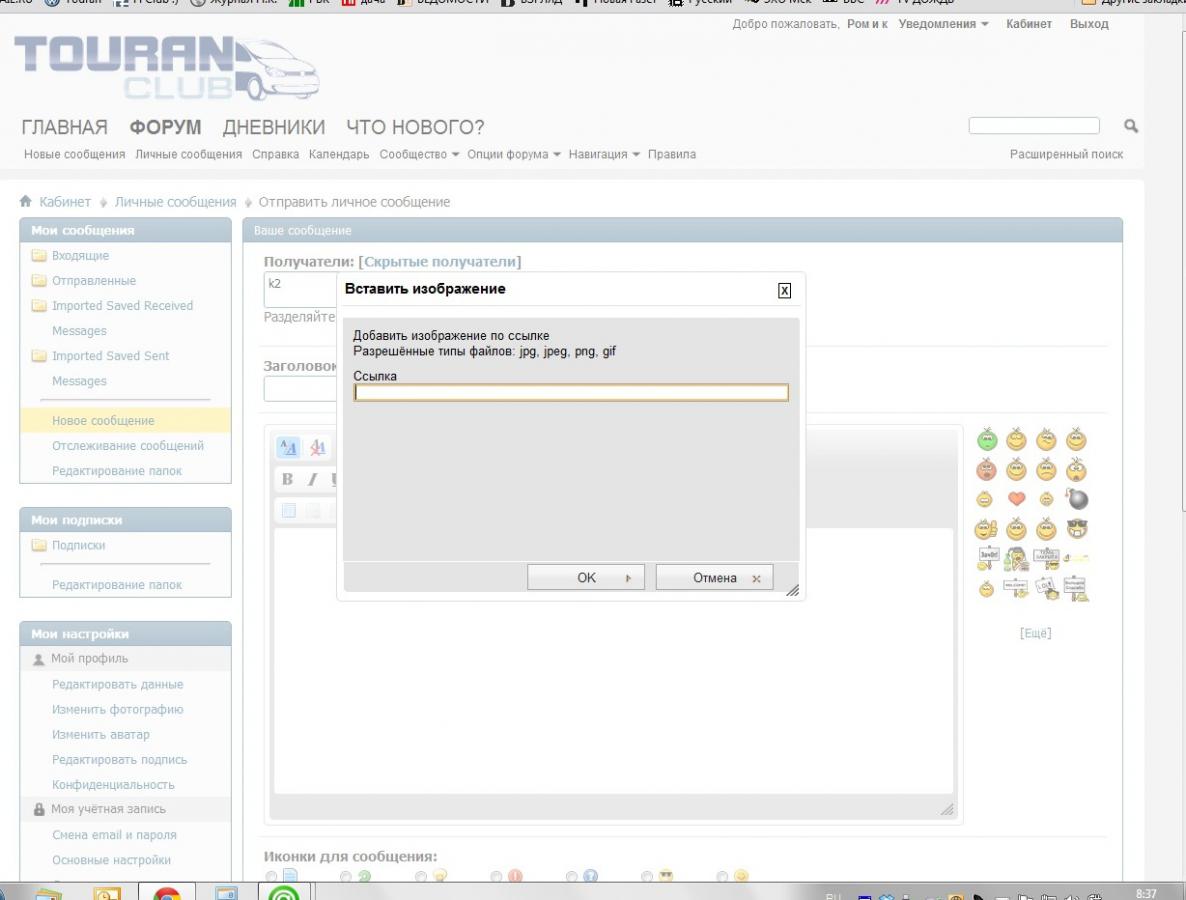Open the Входящие folder
The height and width of the screenshot is (900, 1186).
click(x=80, y=256)
